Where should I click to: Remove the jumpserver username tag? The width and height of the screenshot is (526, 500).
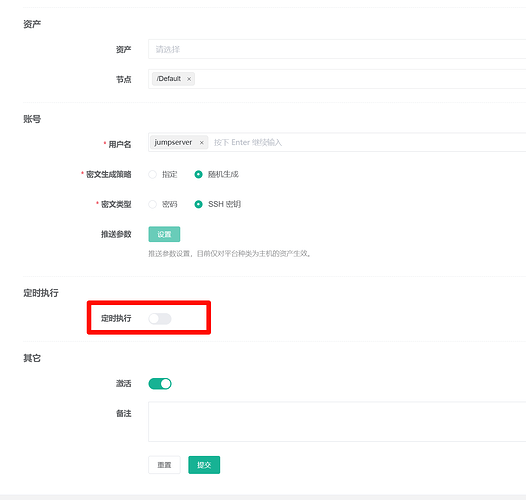[202, 143]
